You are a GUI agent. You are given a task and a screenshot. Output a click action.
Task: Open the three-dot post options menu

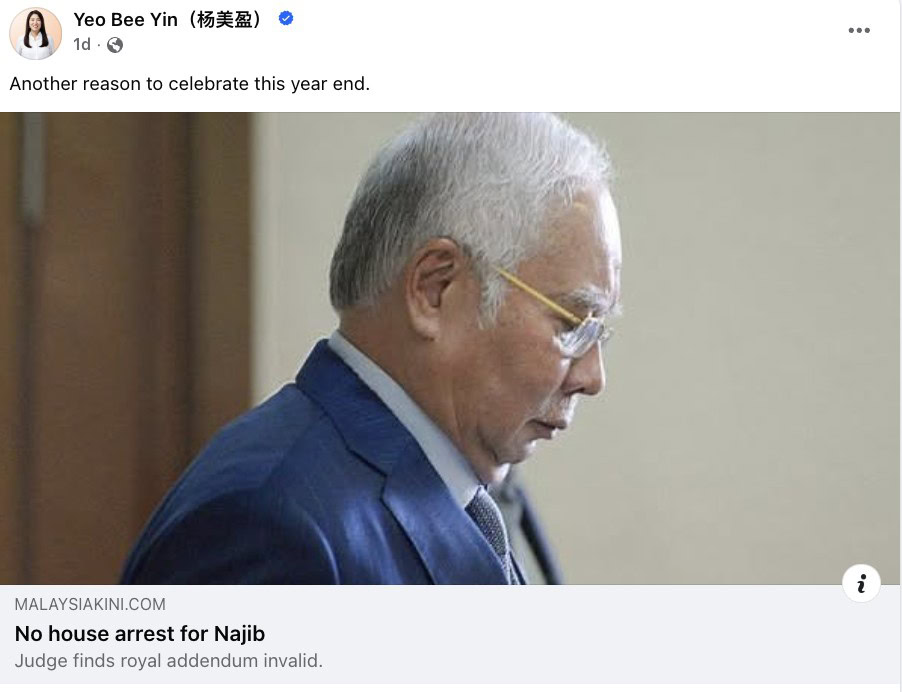point(859,30)
